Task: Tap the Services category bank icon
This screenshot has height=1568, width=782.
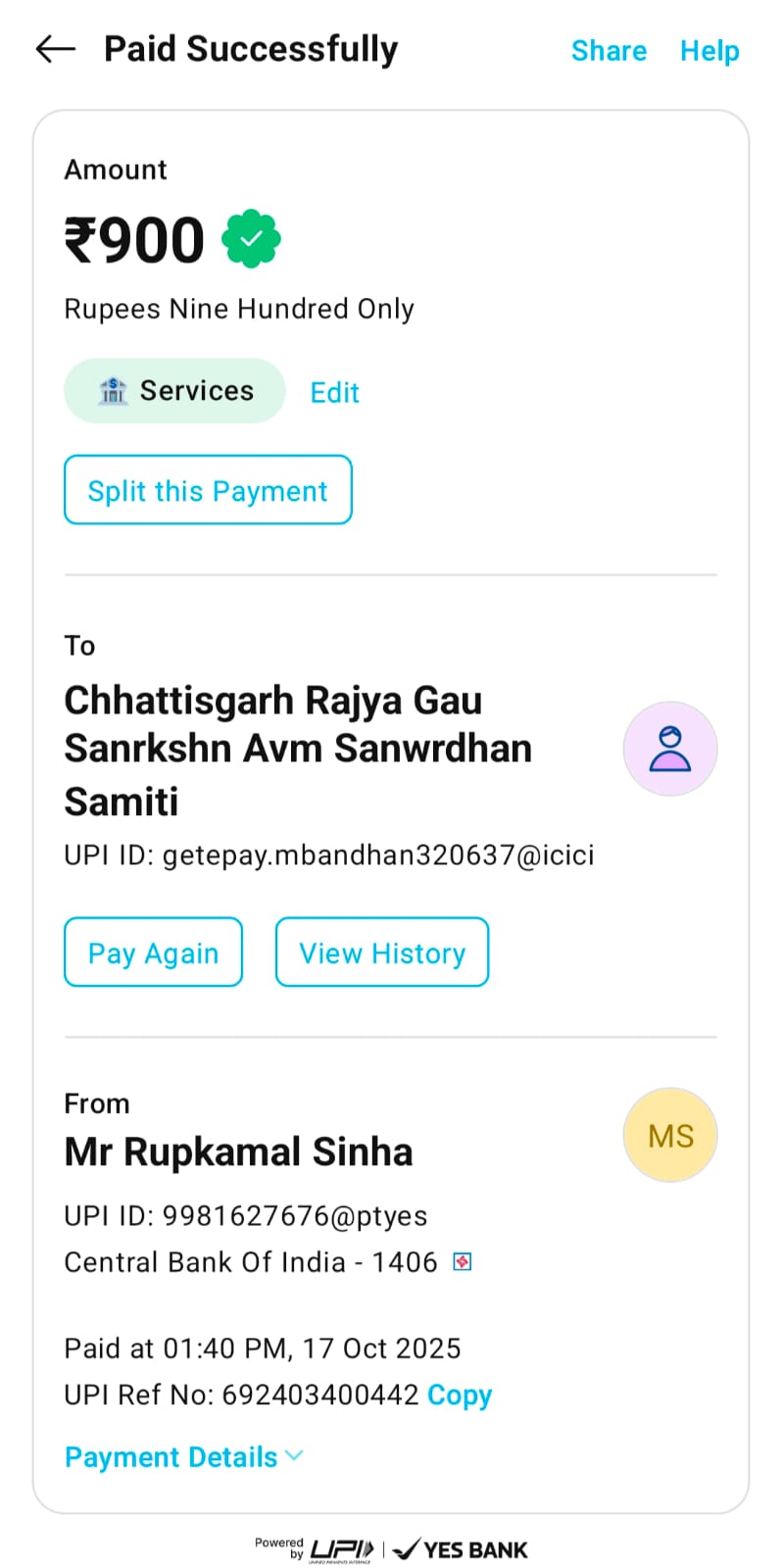Action: 113,391
